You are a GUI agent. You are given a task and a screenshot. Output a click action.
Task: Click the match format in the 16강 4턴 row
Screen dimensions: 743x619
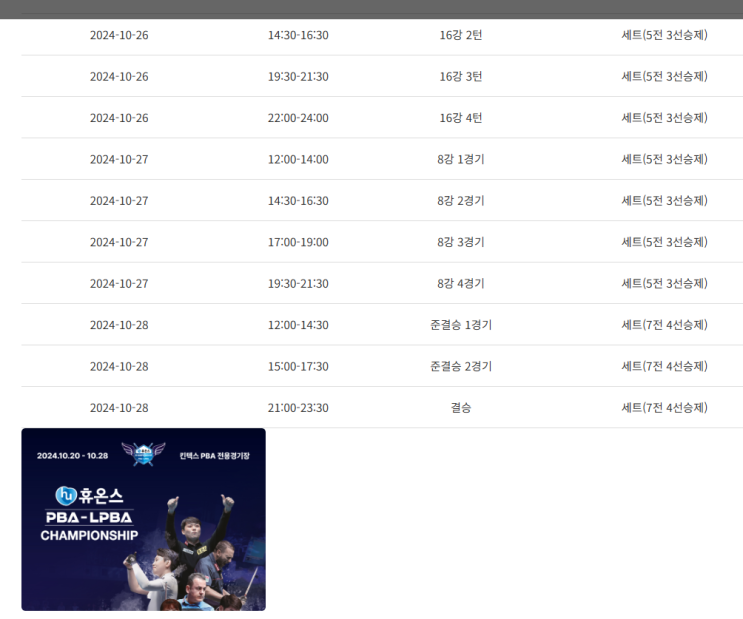[x=664, y=118]
